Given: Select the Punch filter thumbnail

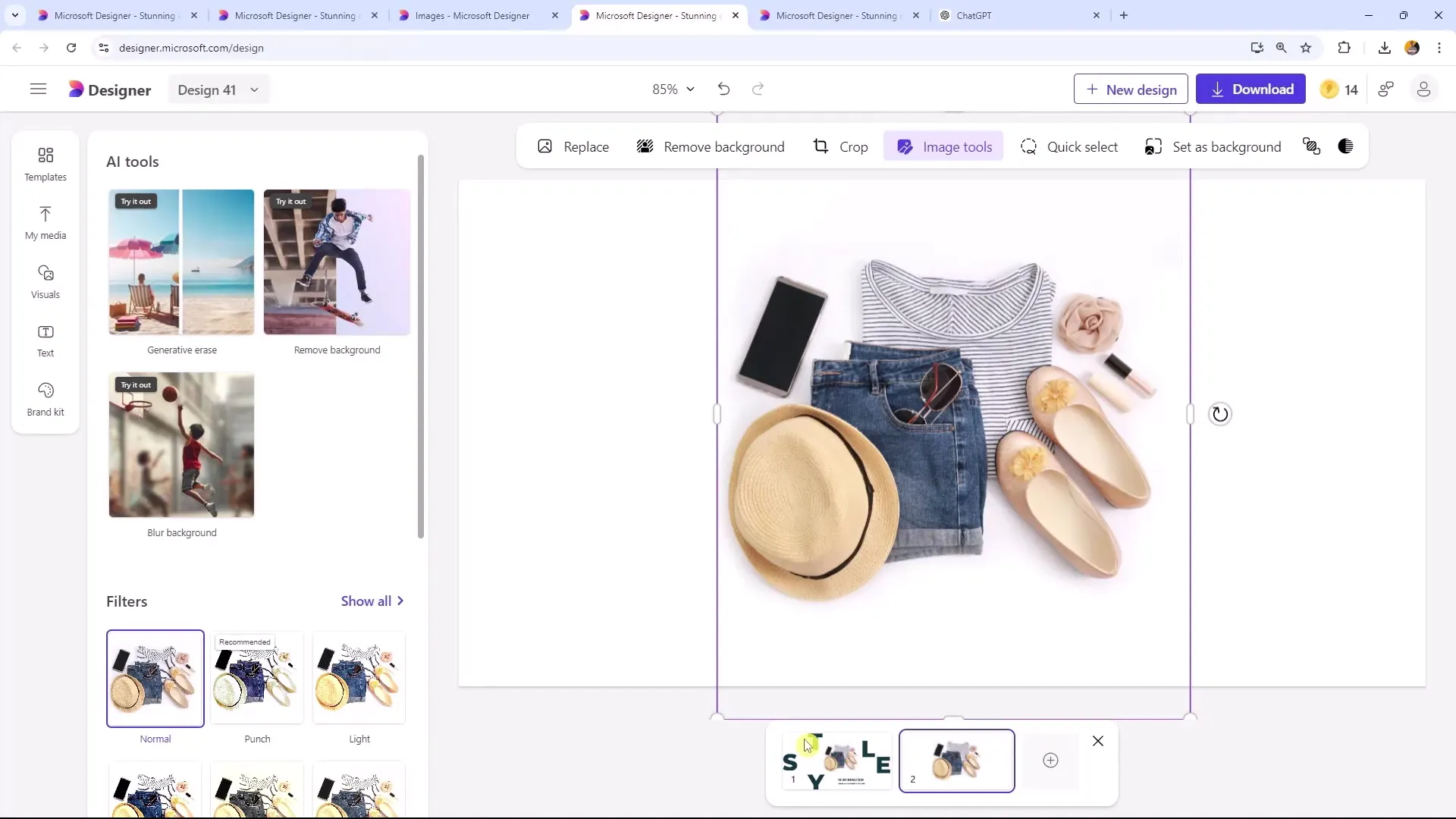Looking at the screenshot, I should click(257, 680).
